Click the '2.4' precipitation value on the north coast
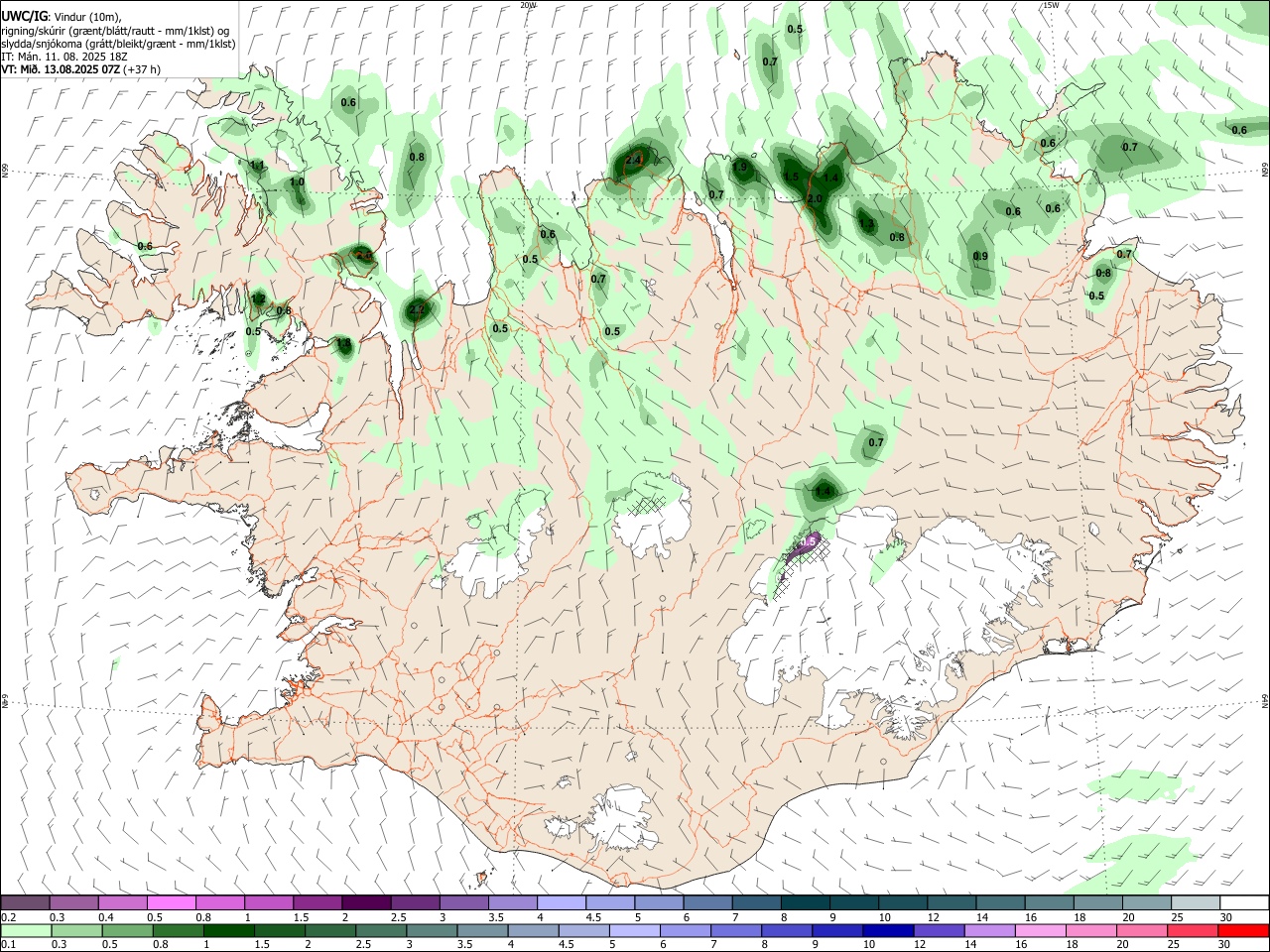Image resolution: width=1270 pixels, height=952 pixels. [x=633, y=160]
